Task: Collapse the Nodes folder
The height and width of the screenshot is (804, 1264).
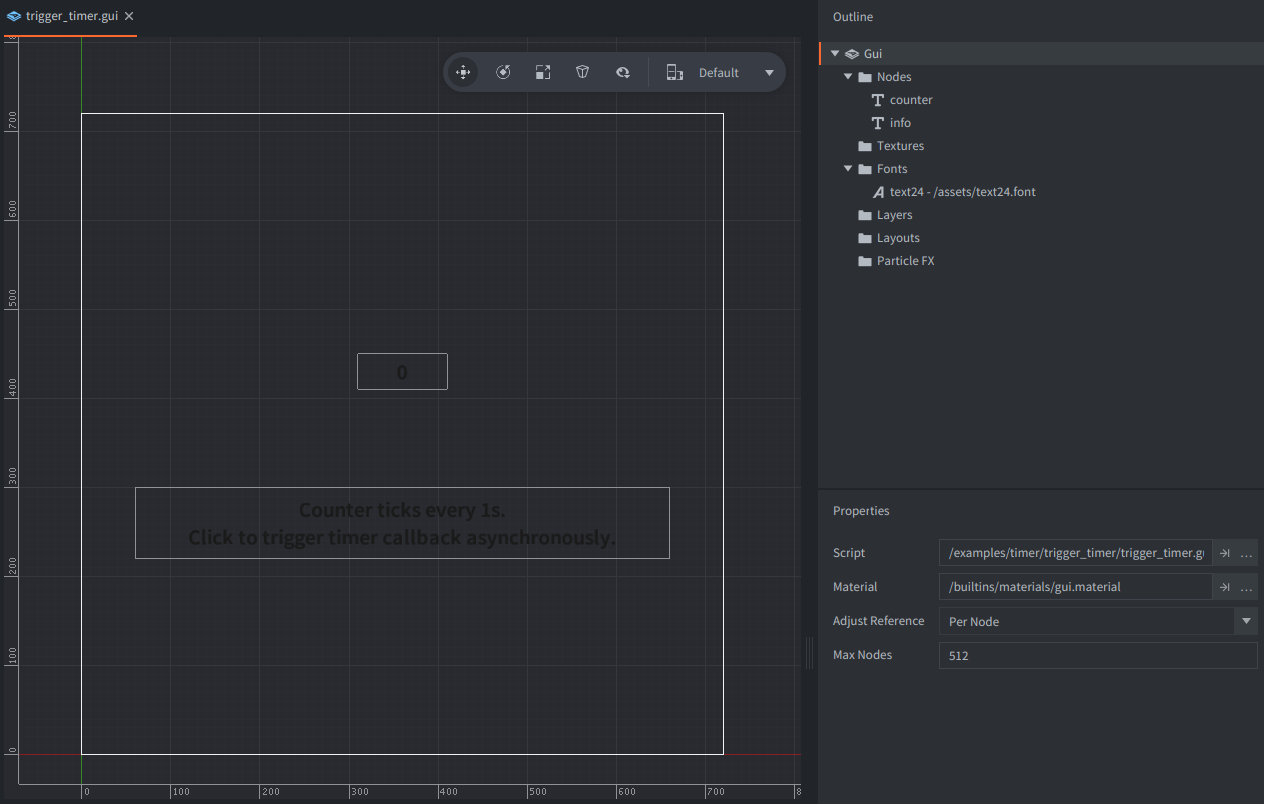Action: click(x=848, y=77)
